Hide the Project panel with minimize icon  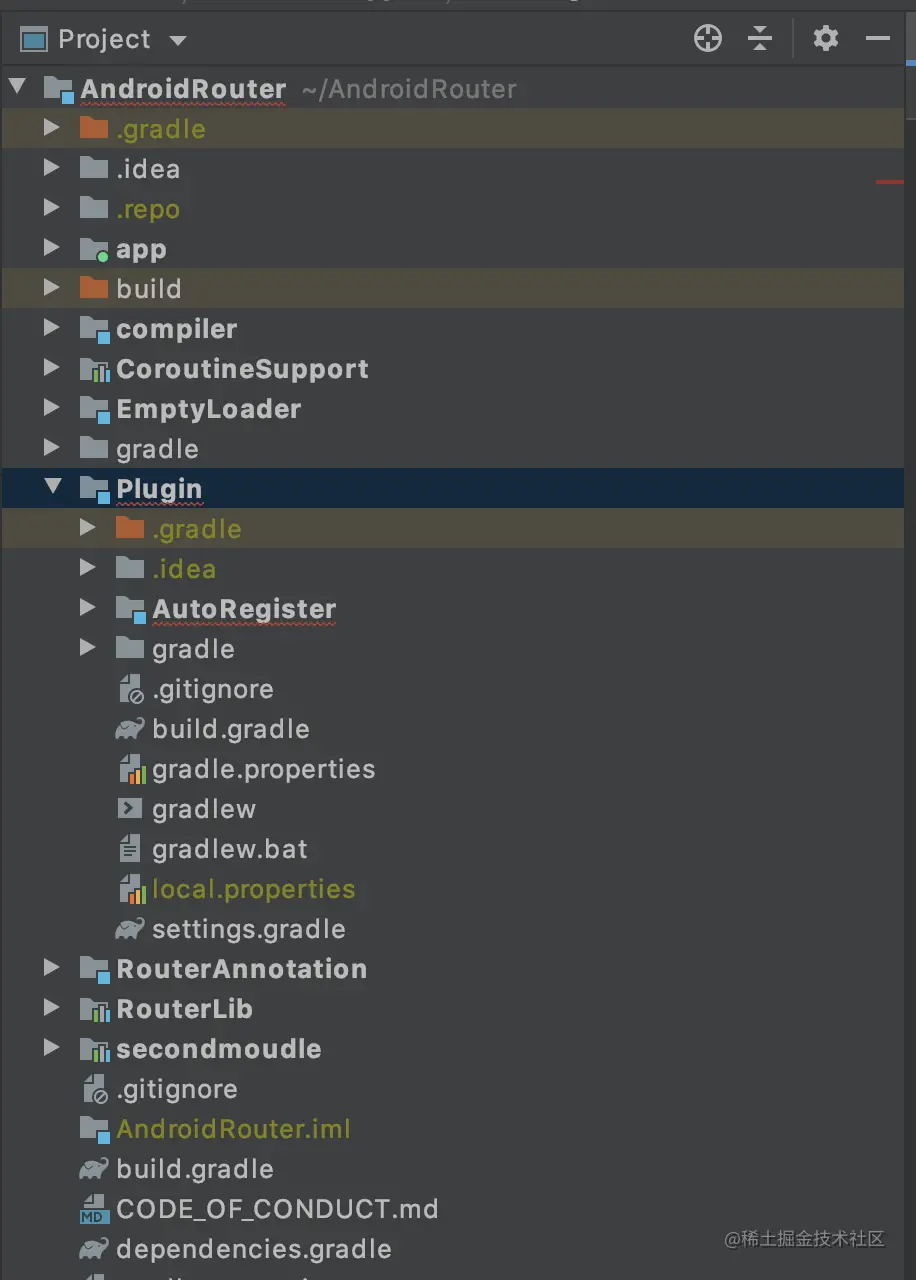878,39
